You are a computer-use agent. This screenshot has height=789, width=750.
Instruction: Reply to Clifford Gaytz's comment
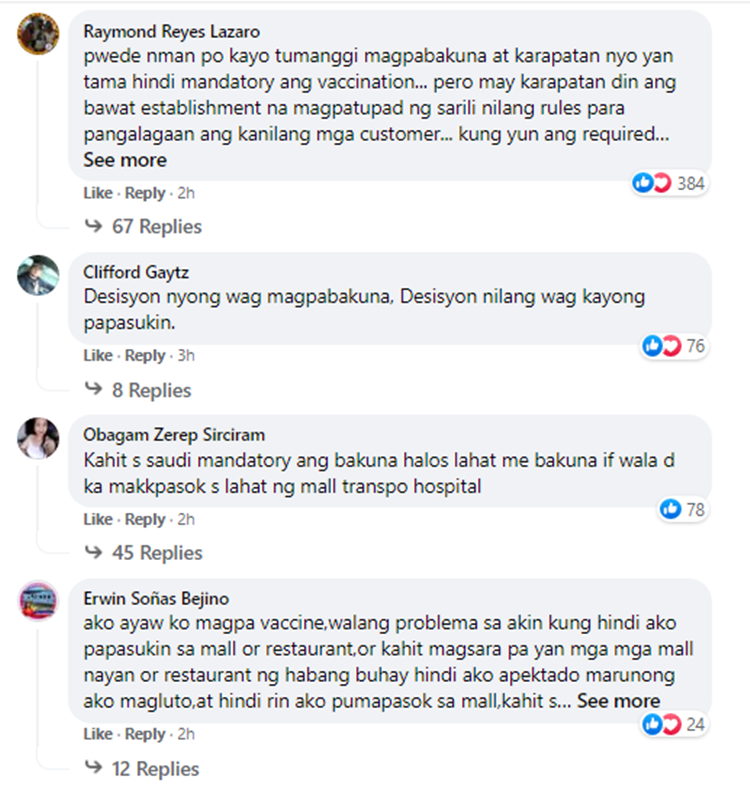pos(145,356)
